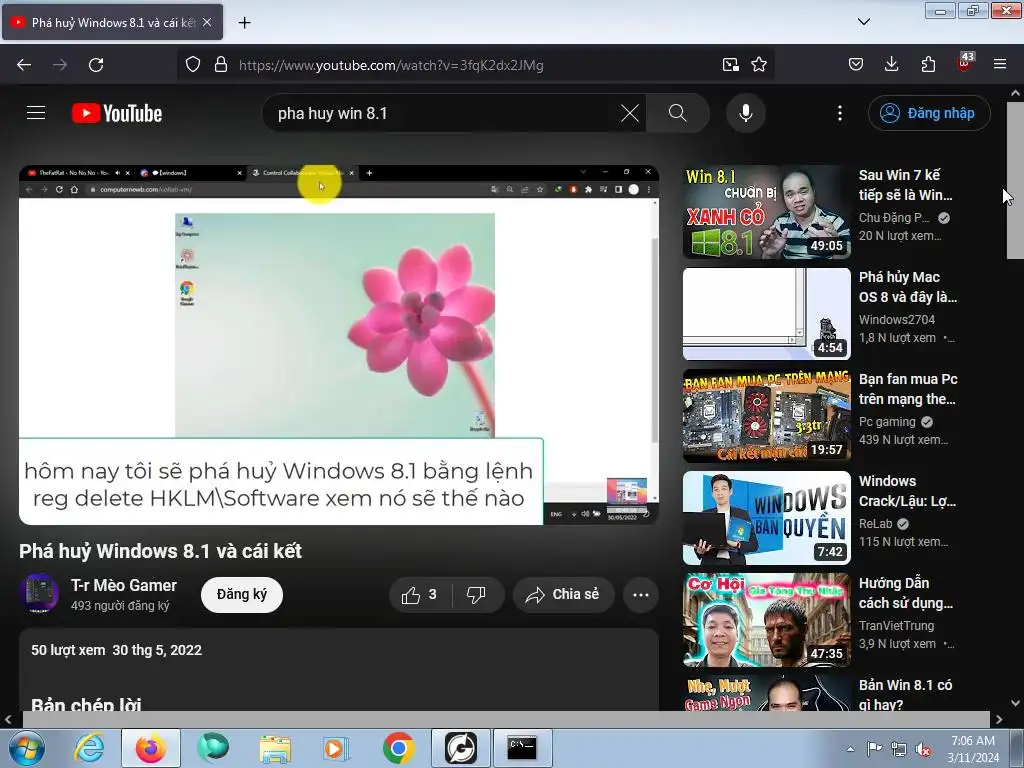The height and width of the screenshot is (768, 1024).
Task: Like the video
Action: [x=420, y=595]
